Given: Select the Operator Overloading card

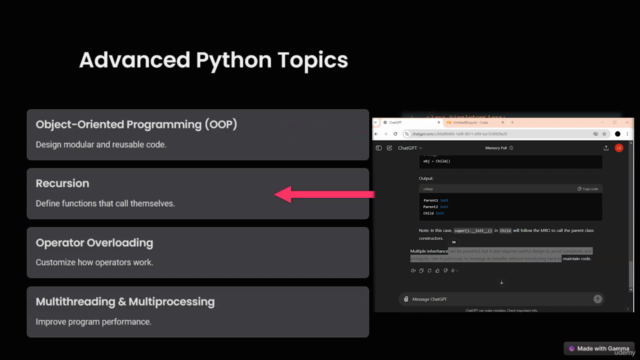Looking at the screenshot, I should 198,253.
